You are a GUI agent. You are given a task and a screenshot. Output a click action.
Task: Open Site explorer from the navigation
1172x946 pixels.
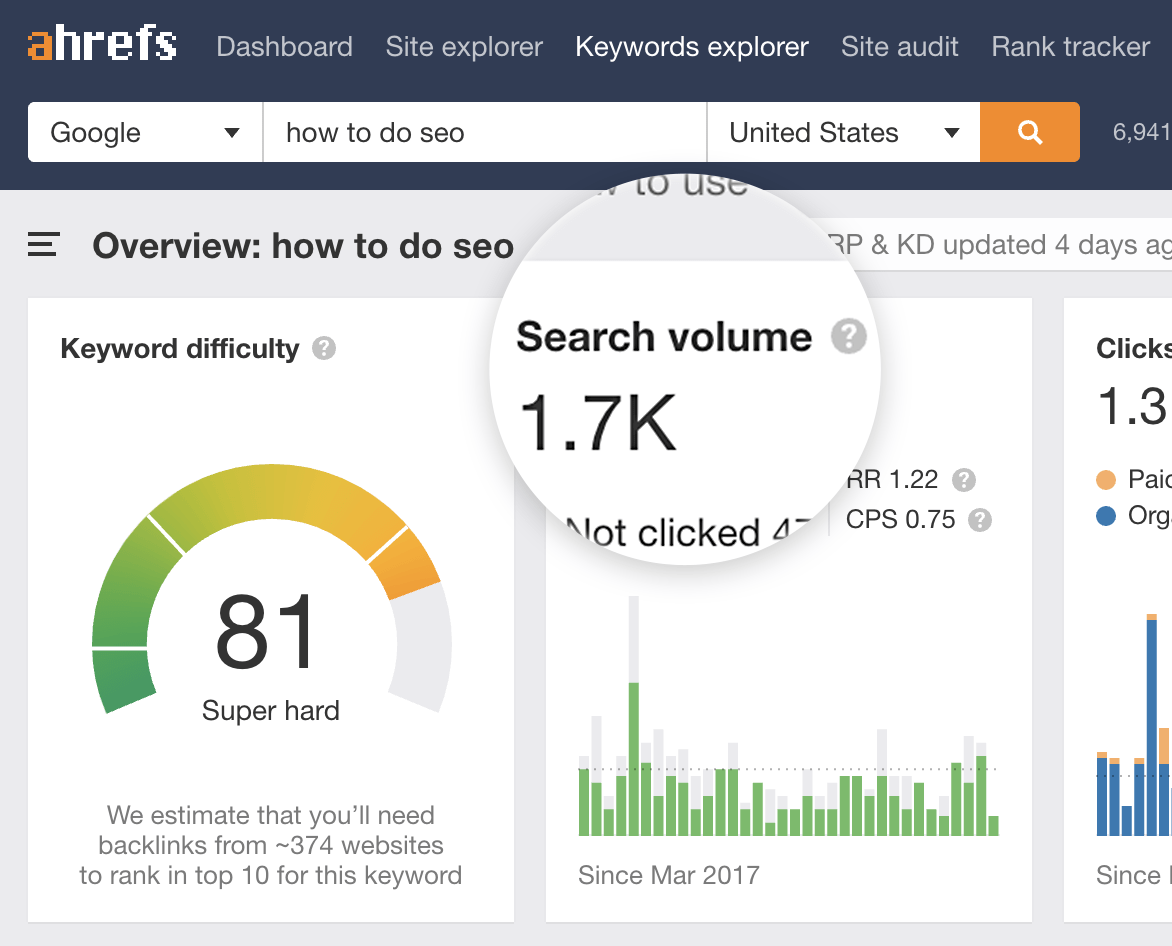tap(464, 46)
